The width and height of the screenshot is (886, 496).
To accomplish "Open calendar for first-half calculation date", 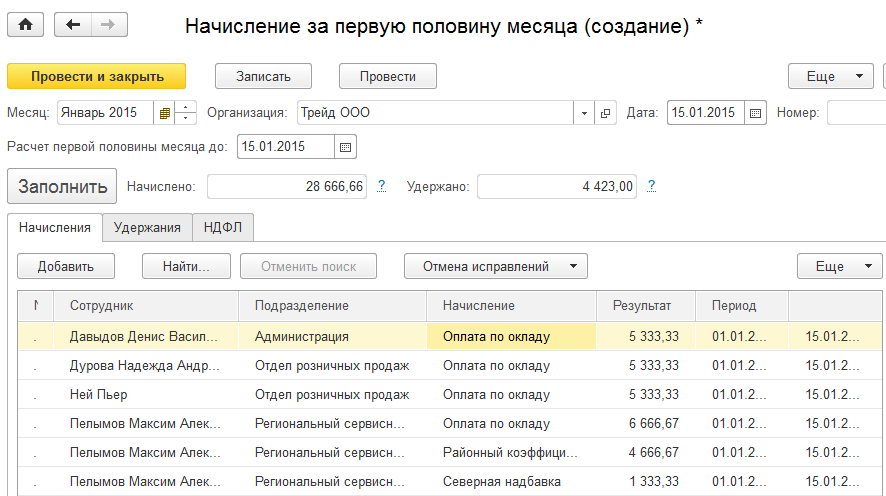I will [346, 147].
